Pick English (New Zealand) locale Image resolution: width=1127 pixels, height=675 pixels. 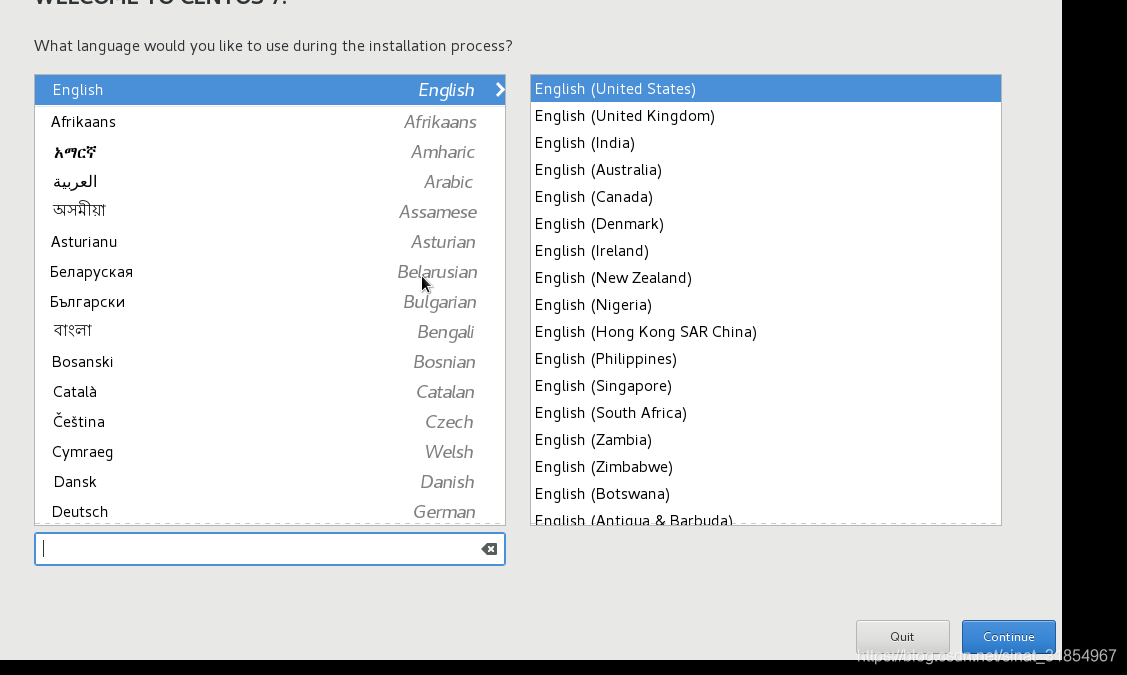(765, 277)
